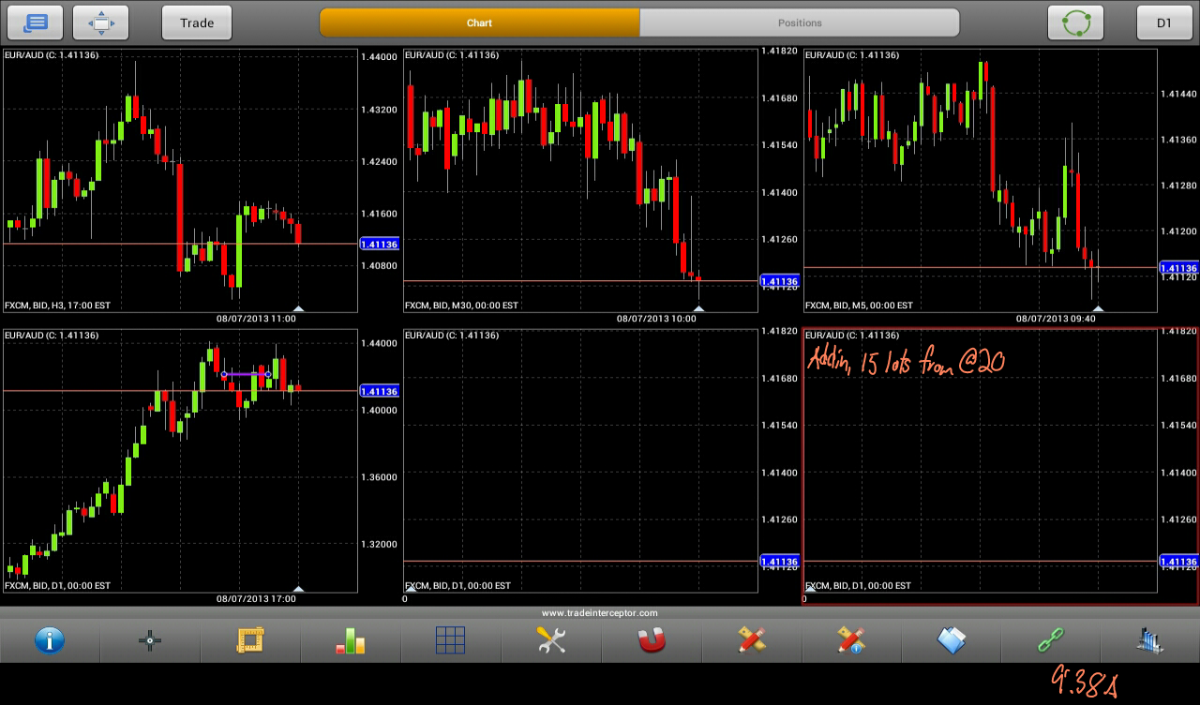Click the 08/07/2013 10:00 date label
The height and width of the screenshot is (705, 1200).
click(x=656, y=318)
